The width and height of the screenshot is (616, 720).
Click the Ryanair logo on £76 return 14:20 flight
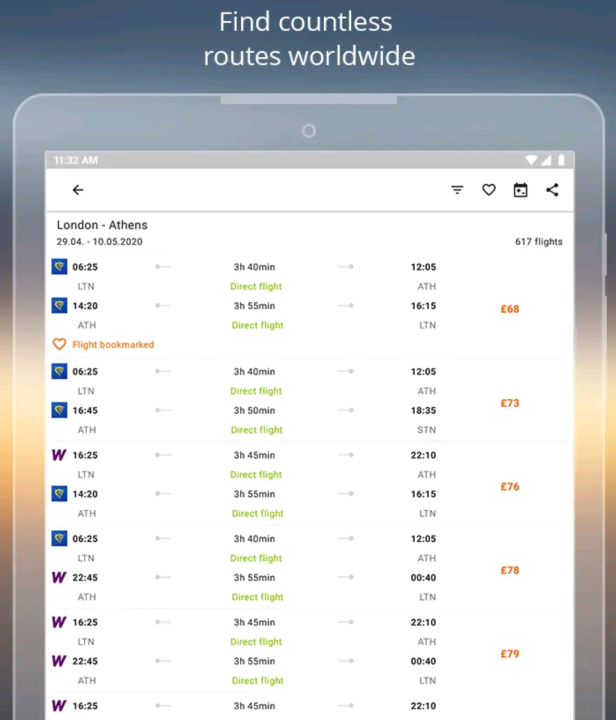tap(59, 494)
